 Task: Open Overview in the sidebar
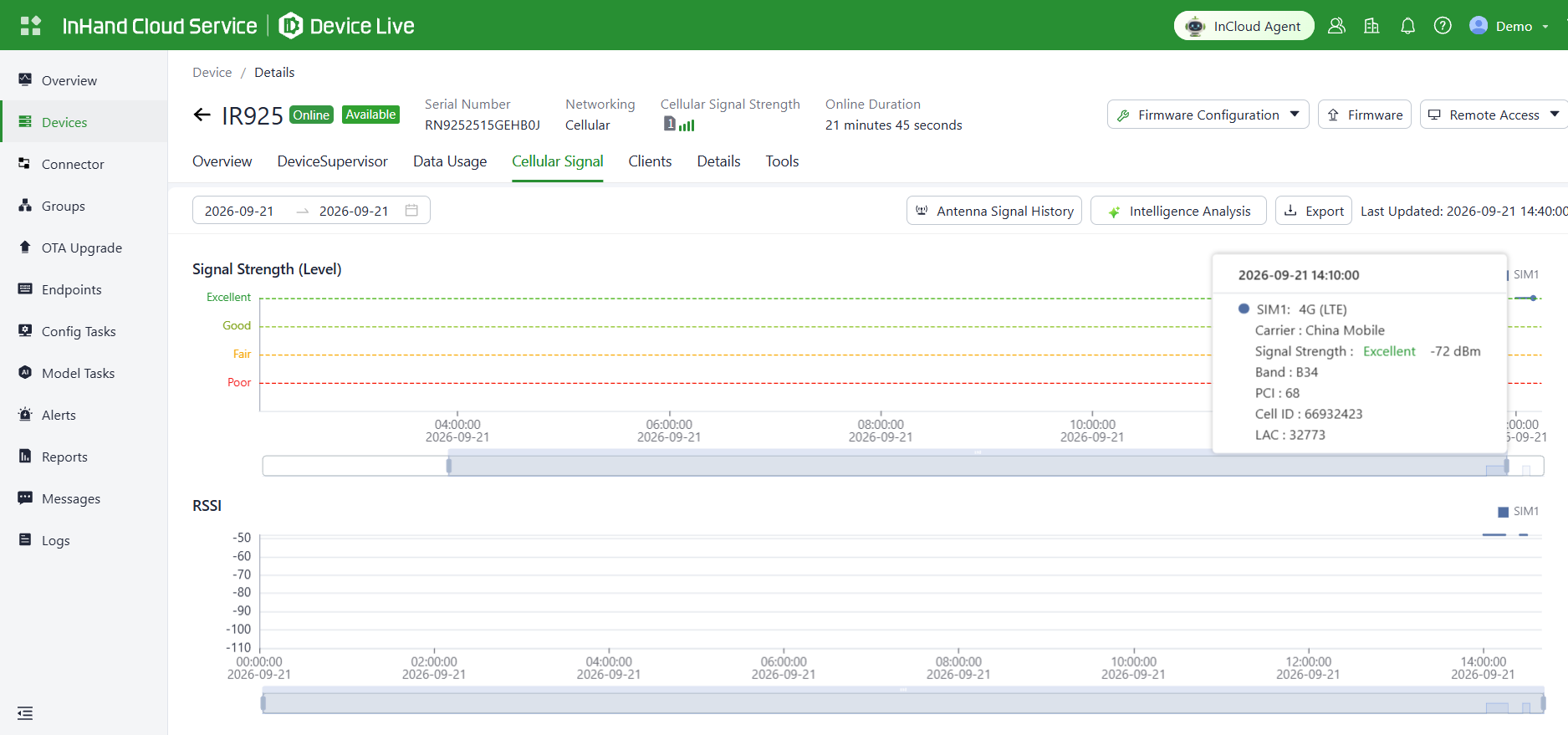pyautogui.click(x=84, y=80)
